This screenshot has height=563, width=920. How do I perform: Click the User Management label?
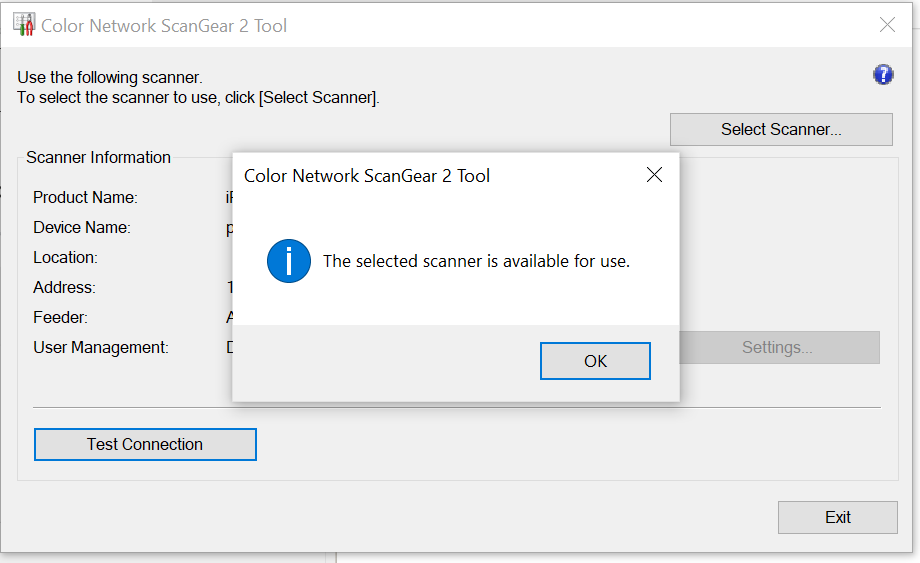pyautogui.click(x=100, y=347)
